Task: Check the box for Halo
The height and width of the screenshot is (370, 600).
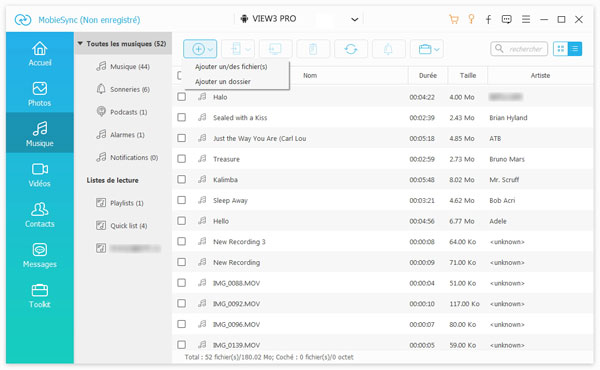Action: click(x=181, y=97)
